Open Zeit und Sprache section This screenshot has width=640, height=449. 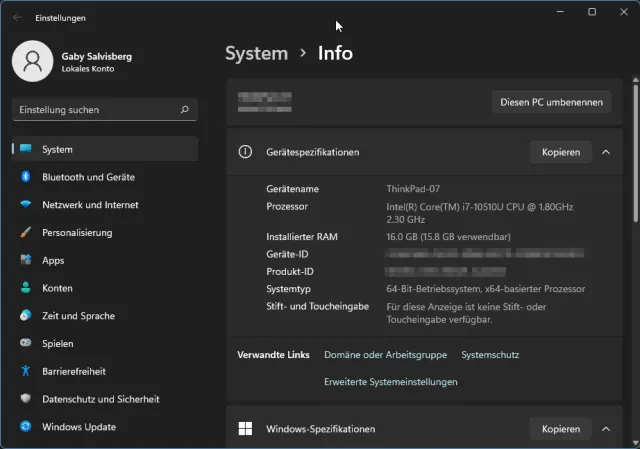point(78,316)
